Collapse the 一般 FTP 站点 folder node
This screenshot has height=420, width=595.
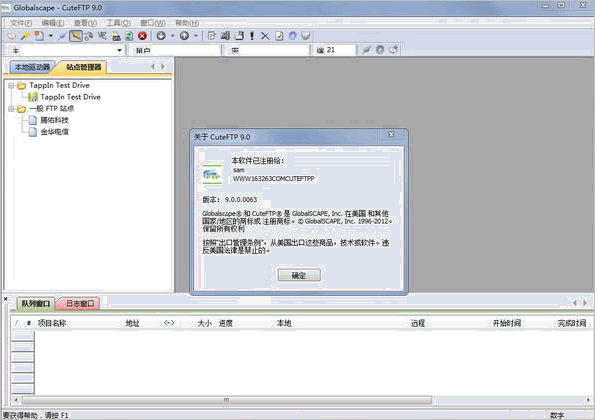pyautogui.click(x=11, y=109)
